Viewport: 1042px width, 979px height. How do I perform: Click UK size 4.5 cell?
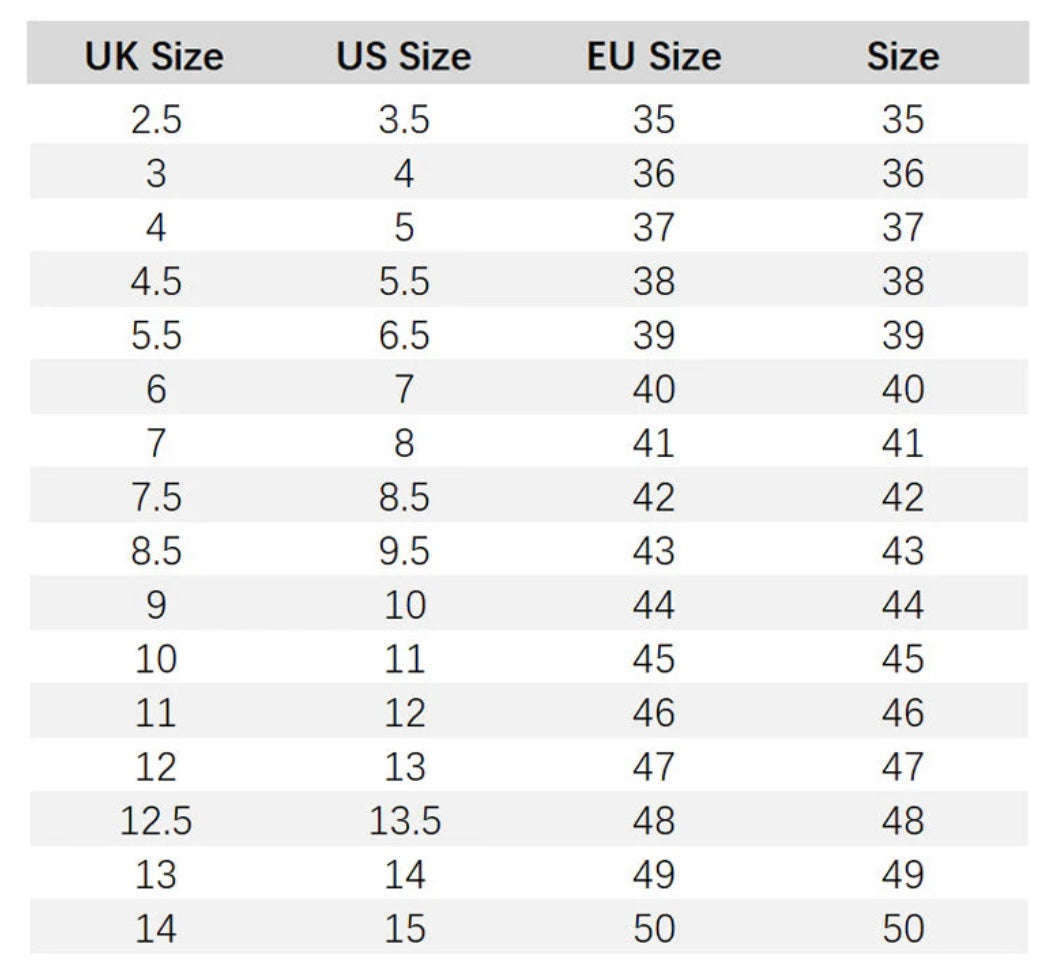tap(156, 282)
